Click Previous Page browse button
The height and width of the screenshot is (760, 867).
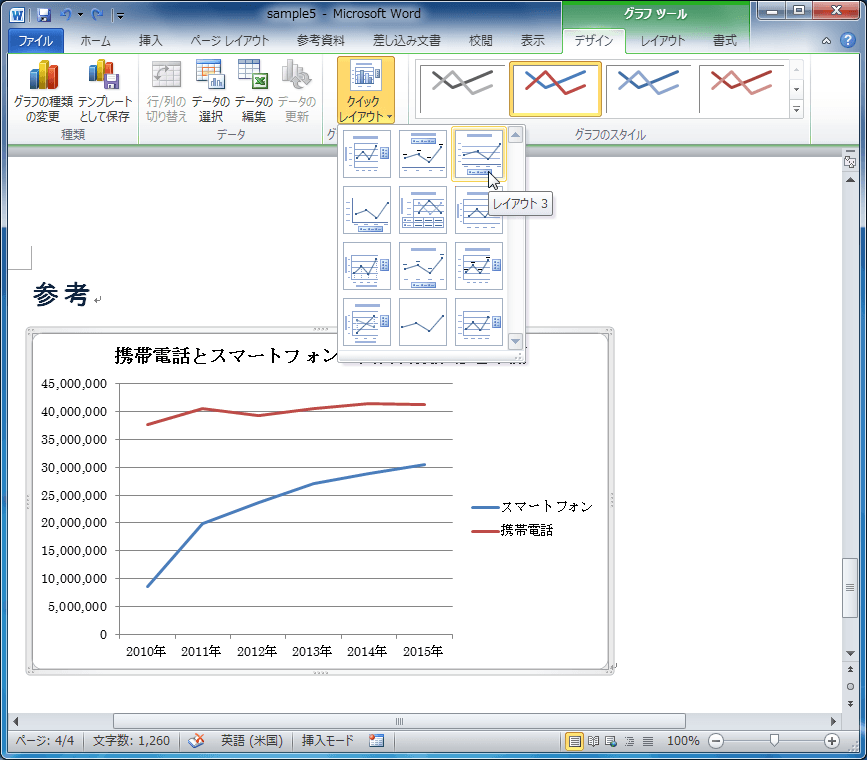pos(850,669)
